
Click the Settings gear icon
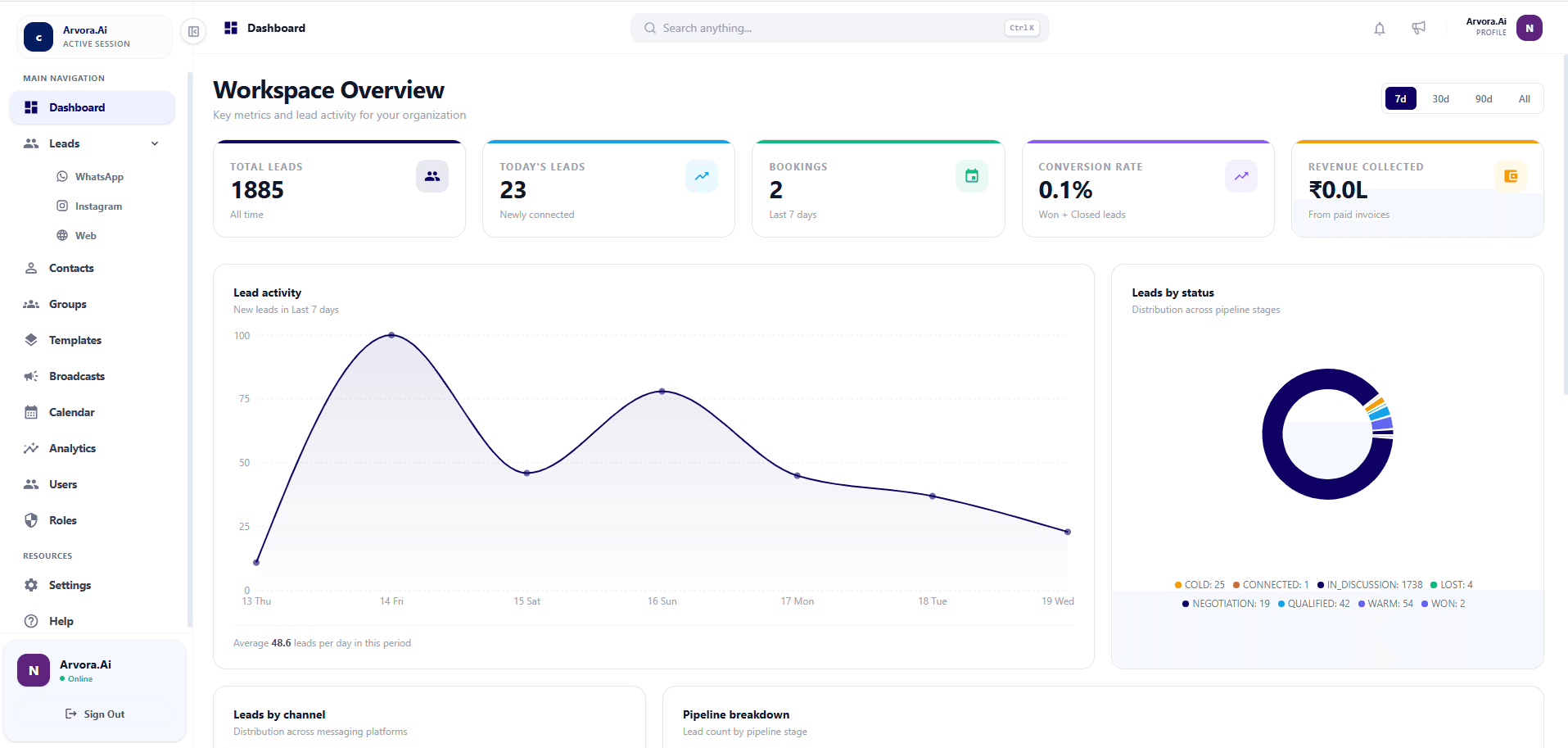pos(31,585)
